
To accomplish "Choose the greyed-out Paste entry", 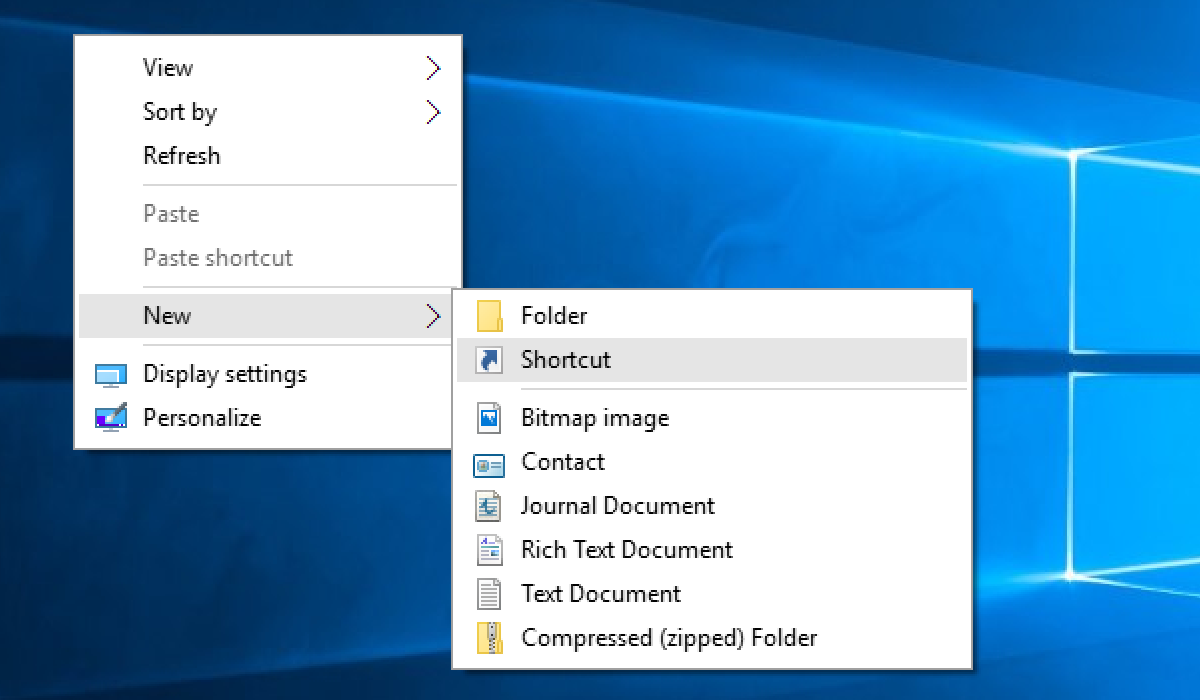I will 171,214.
